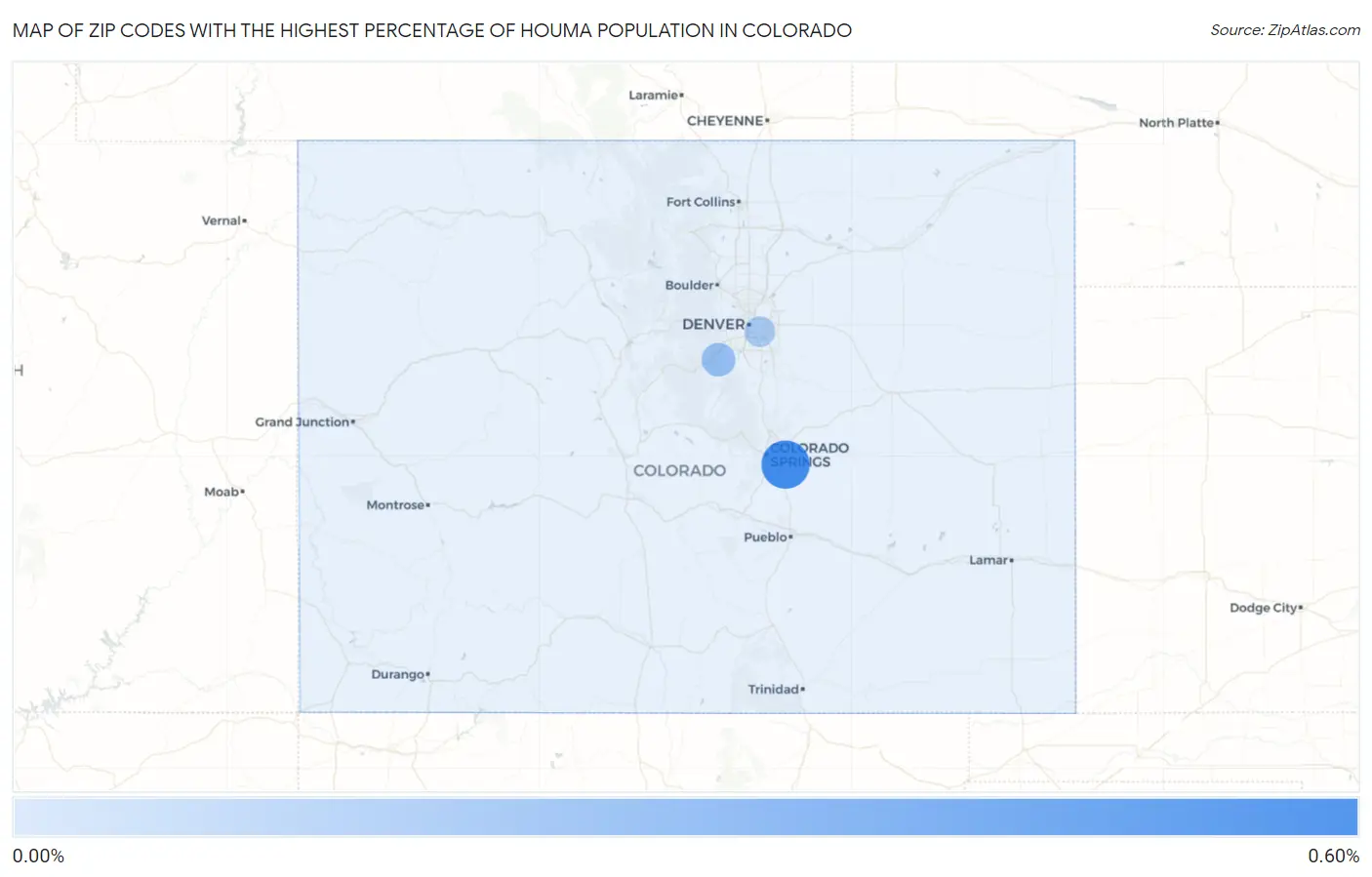Click the CHEYENNE city label

725,121
